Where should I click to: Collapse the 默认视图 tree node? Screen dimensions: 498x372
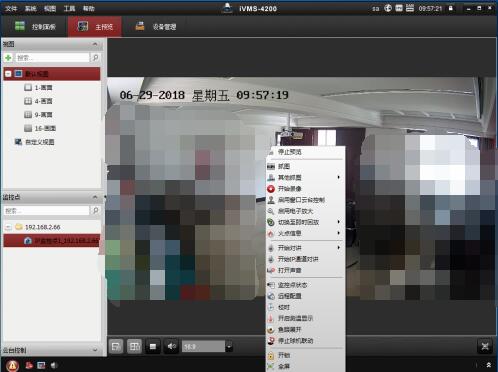point(8,74)
